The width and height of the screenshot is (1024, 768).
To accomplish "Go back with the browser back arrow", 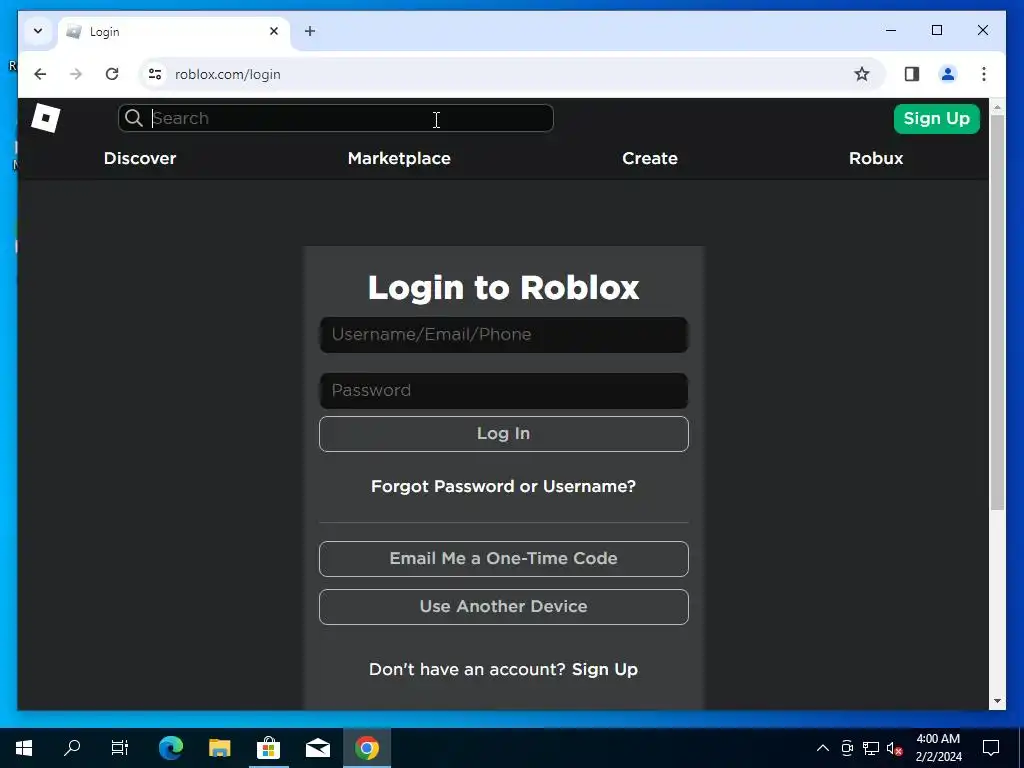I will (40, 74).
